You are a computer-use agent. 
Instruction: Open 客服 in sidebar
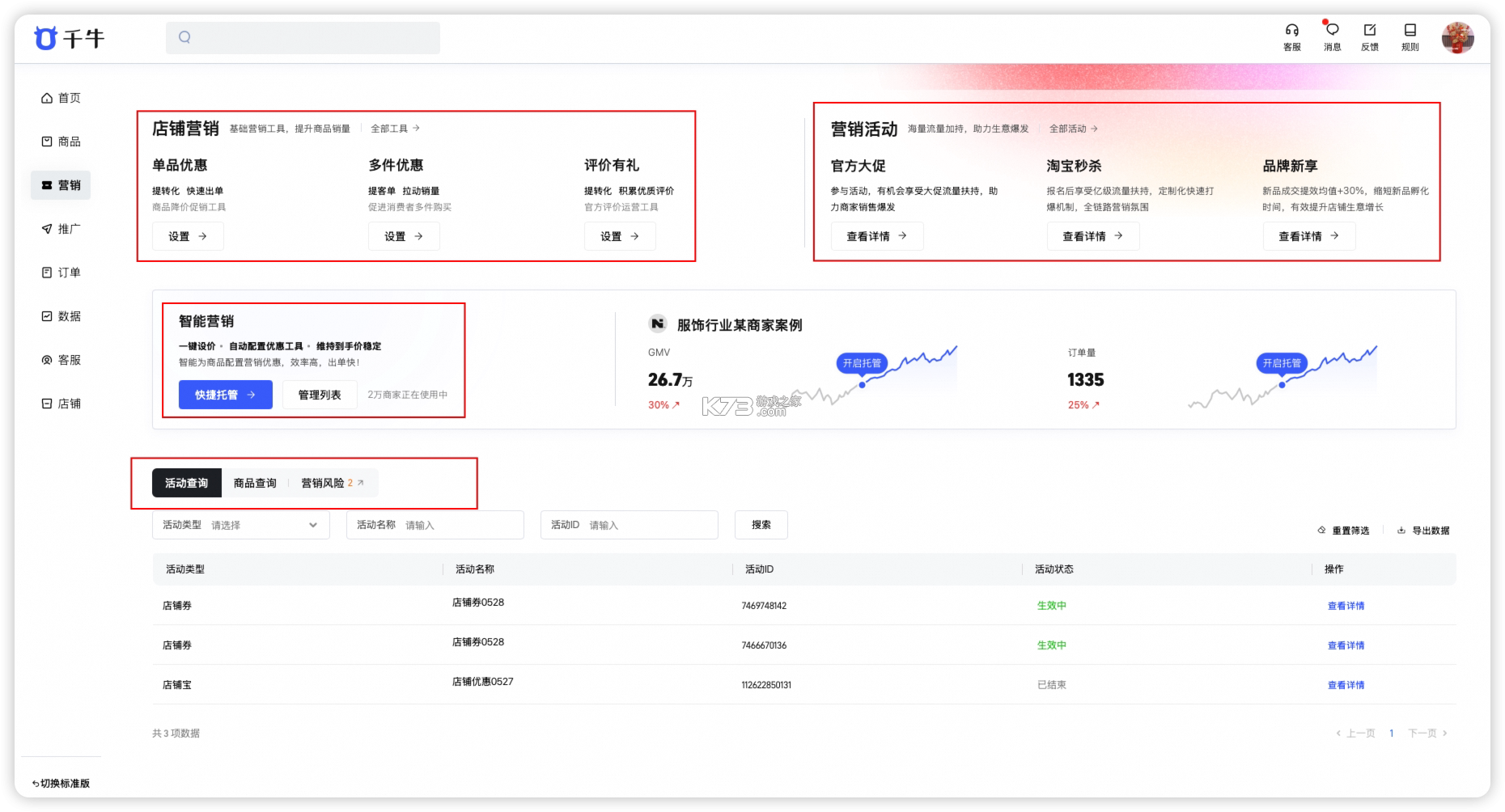(x=61, y=360)
